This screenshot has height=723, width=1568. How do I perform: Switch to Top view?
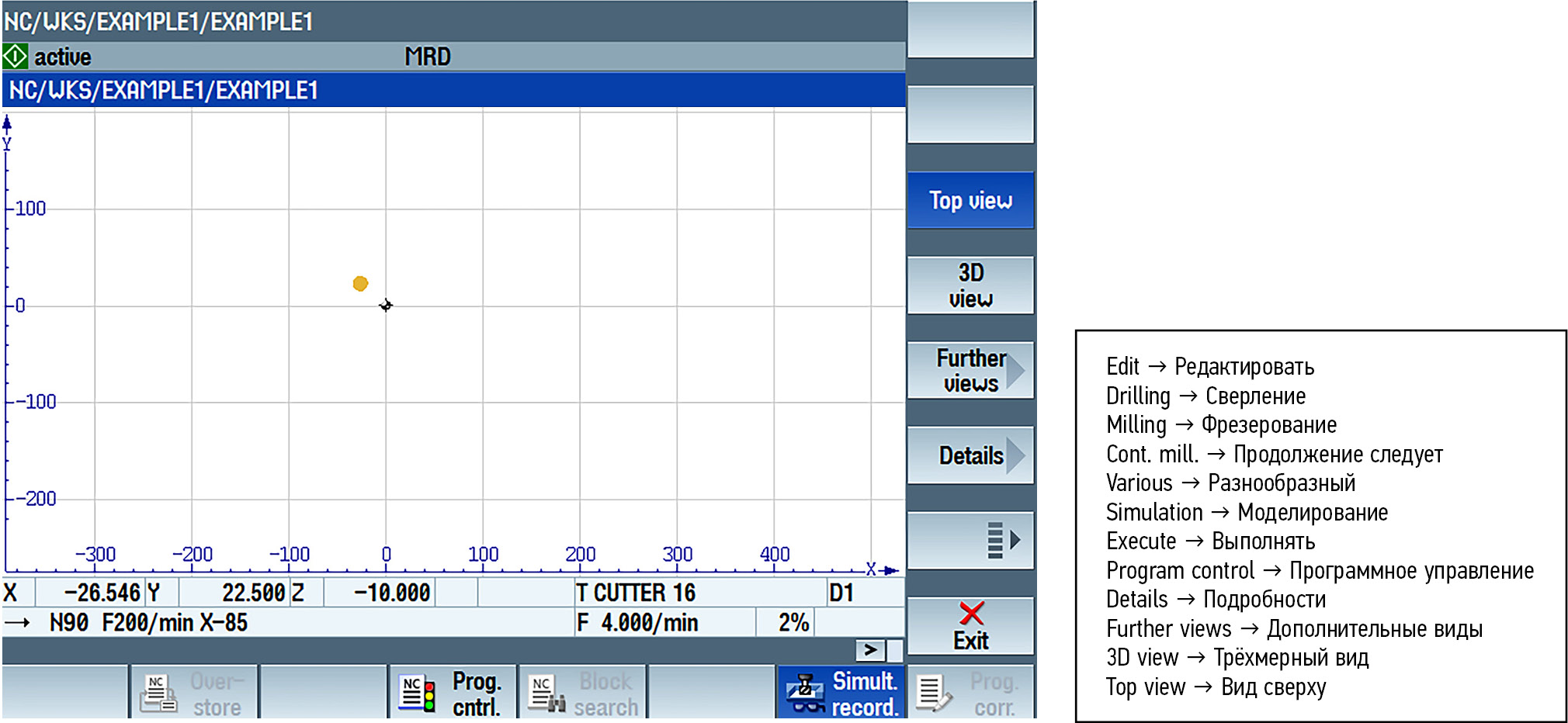click(970, 200)
